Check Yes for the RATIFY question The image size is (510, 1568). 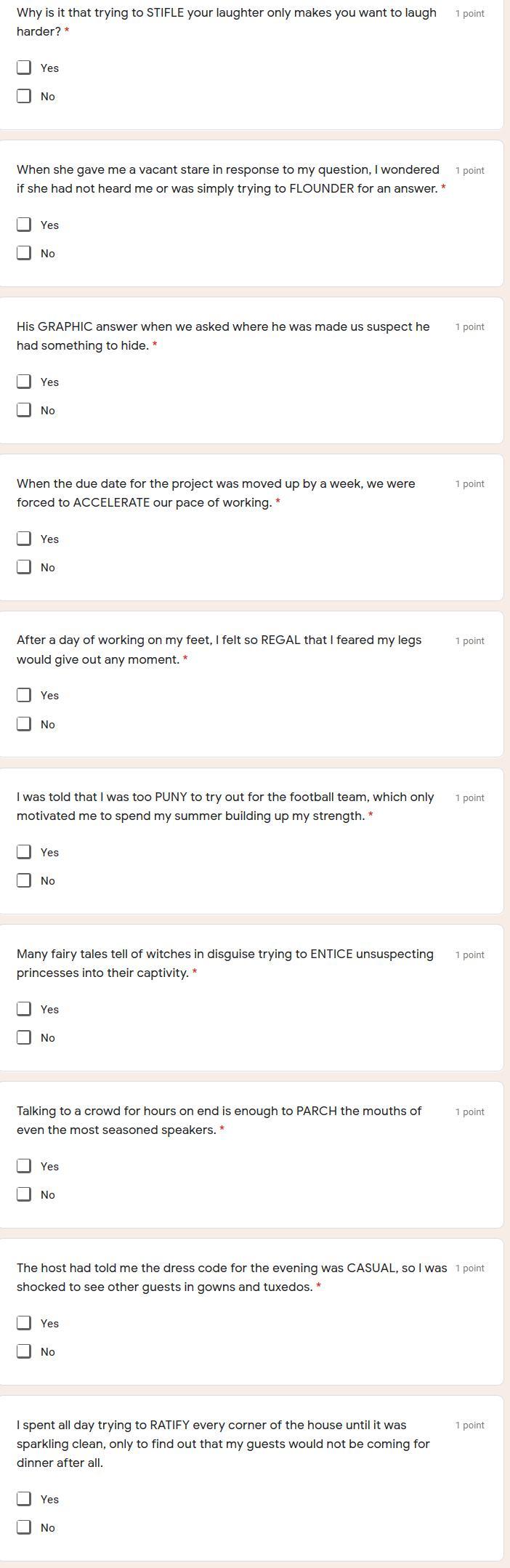coord(24,1499)
